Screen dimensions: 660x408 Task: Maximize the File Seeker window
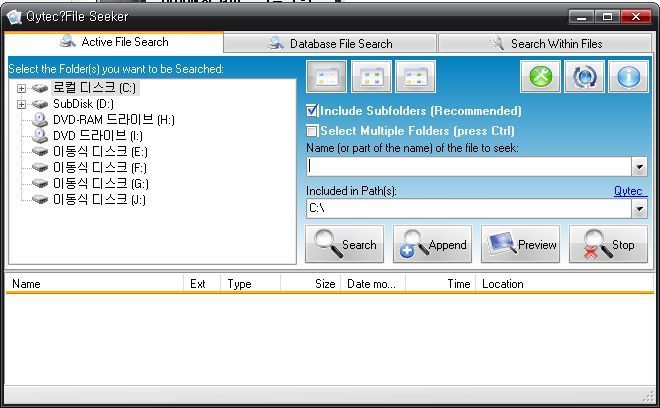pyautogui.click(x=607, y=17)
